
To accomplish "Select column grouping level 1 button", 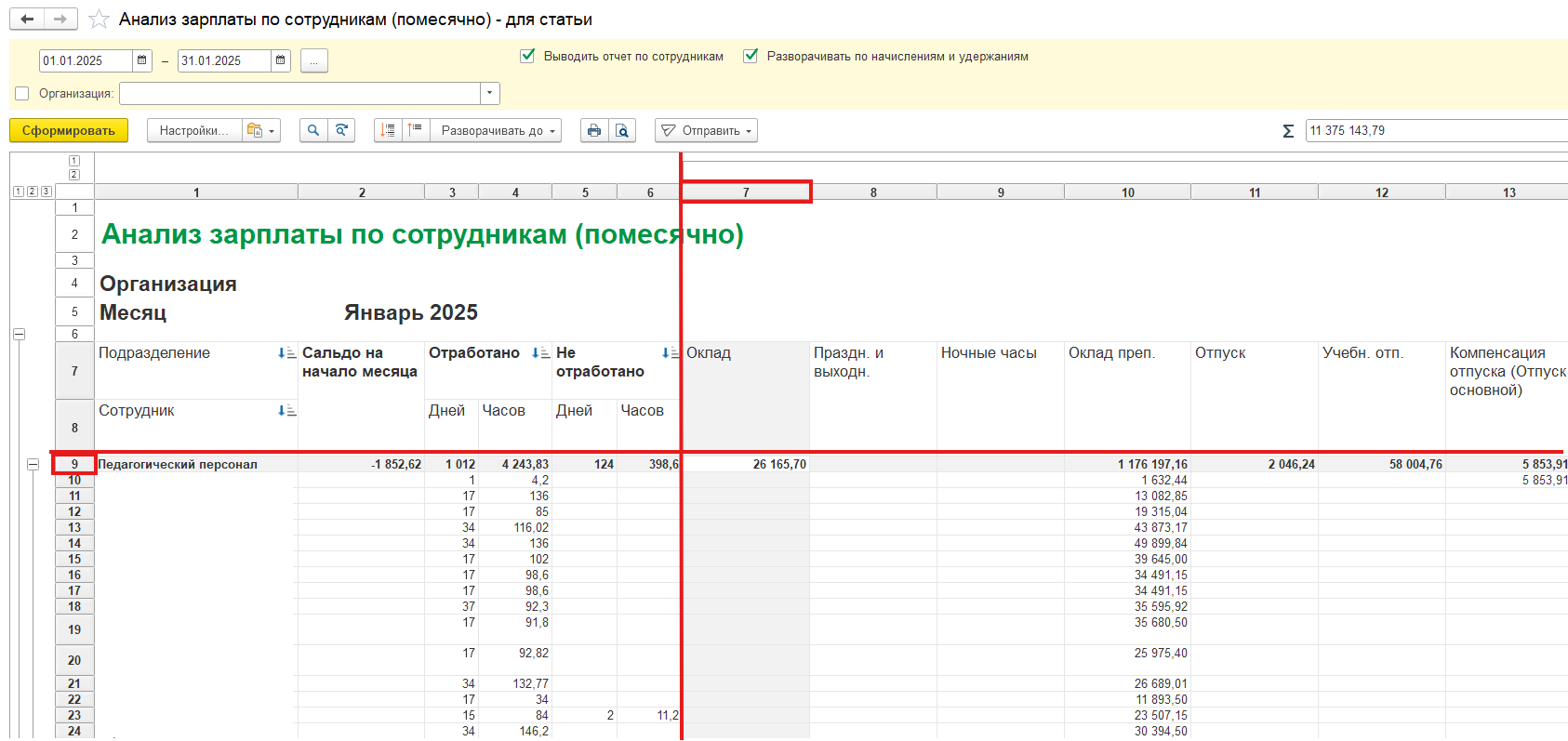I will pos(74,161).
